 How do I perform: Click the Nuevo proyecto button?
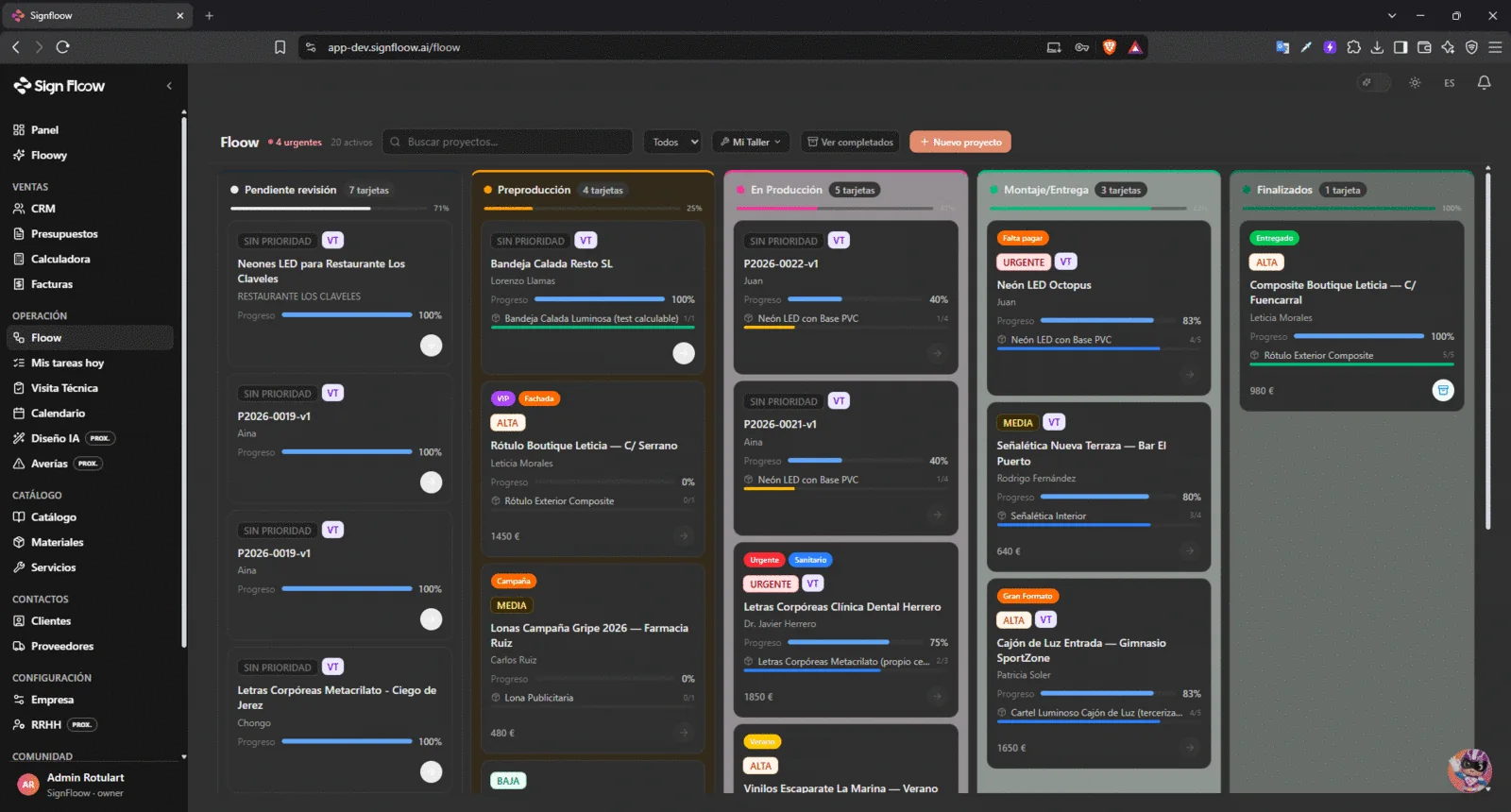click(960, 142)
